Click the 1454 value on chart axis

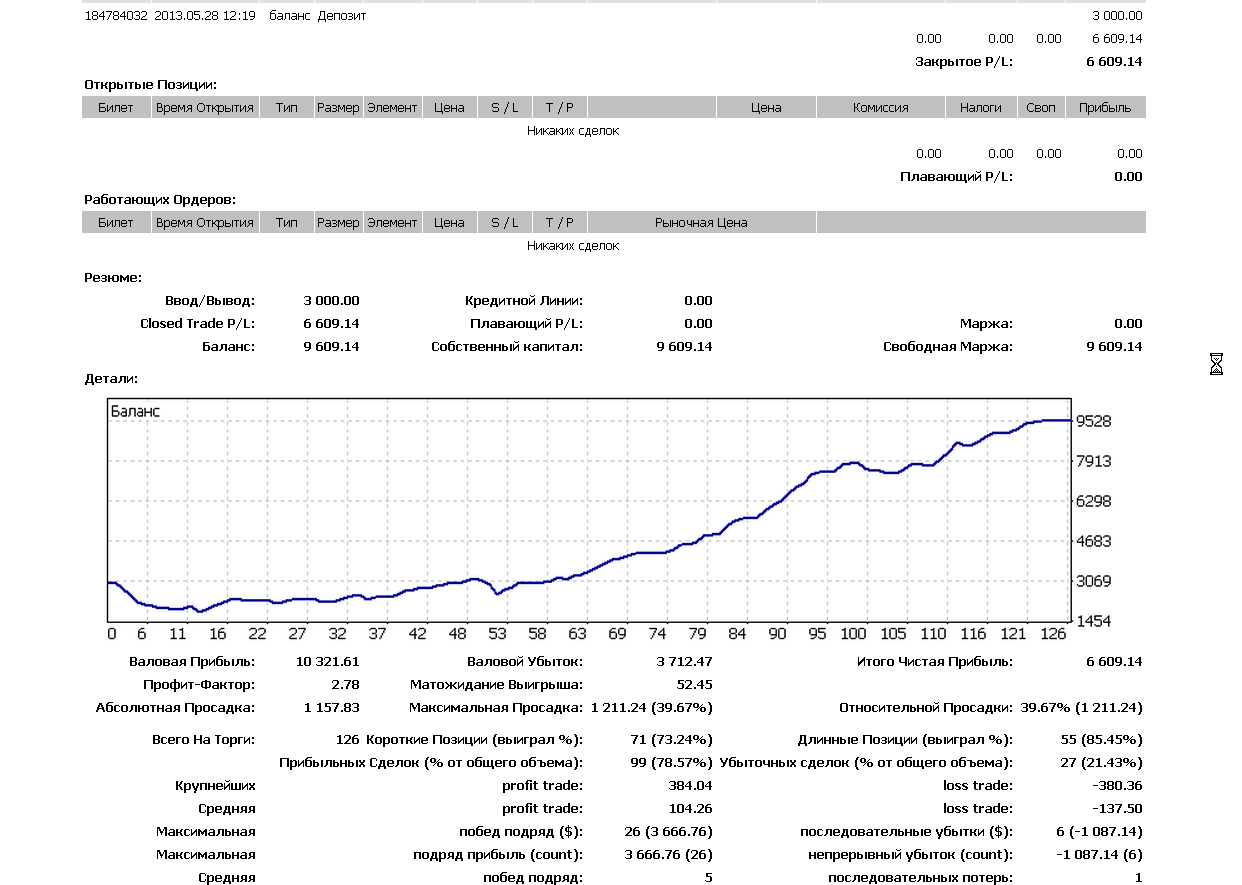click(1093, 621)
